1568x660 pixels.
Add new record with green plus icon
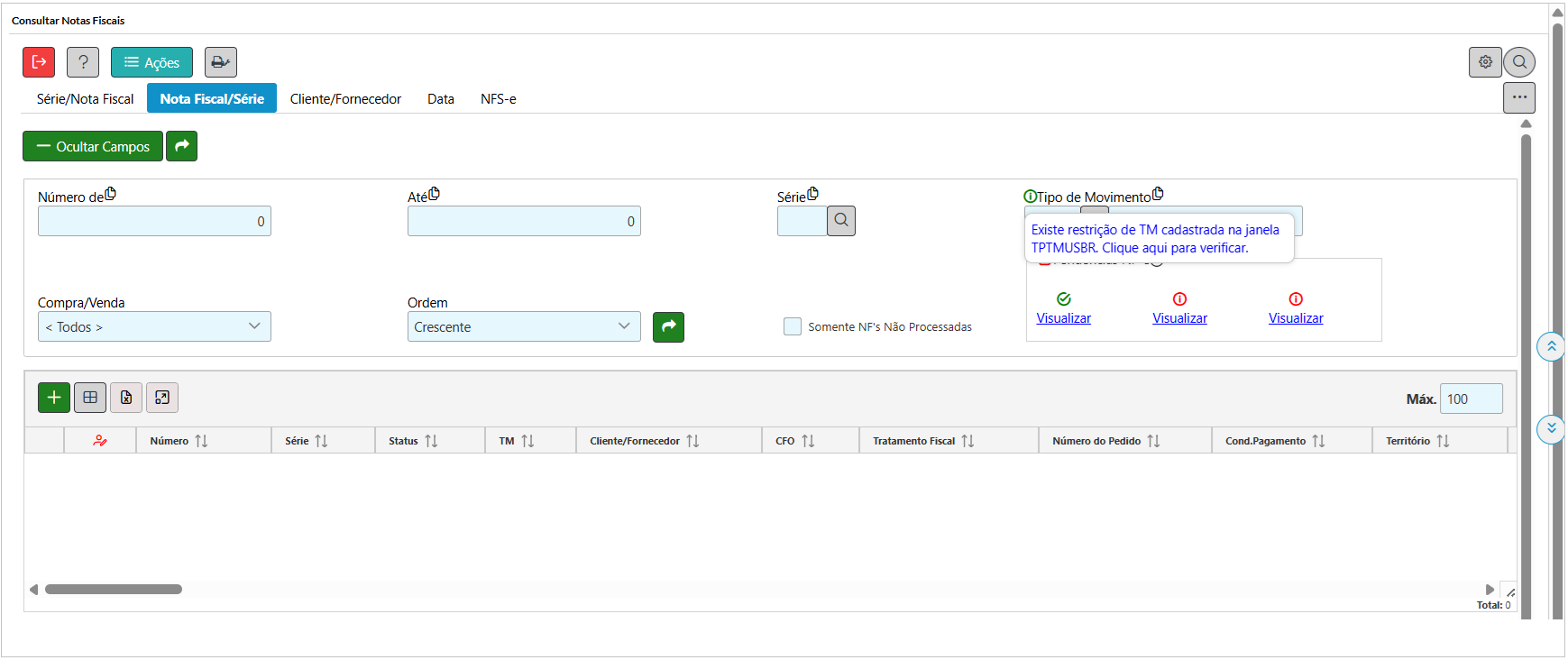tap(54, 398)
